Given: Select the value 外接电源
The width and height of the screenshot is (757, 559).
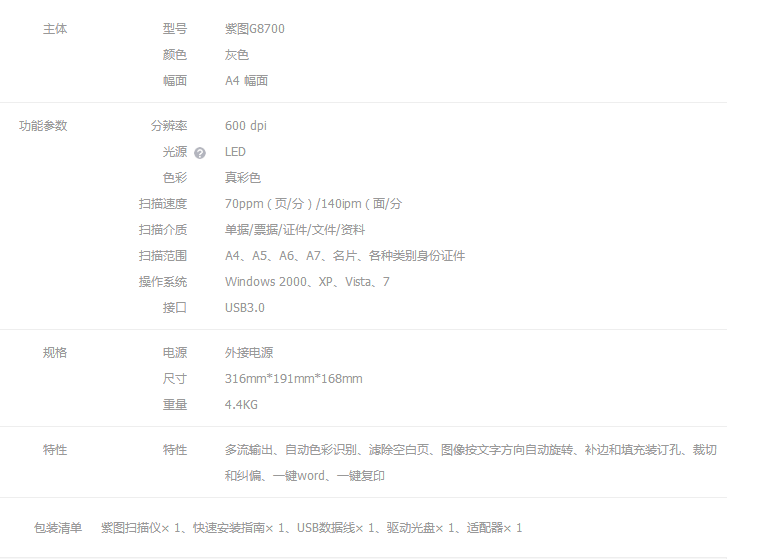Looking at the screenshot, I should 249,353.
